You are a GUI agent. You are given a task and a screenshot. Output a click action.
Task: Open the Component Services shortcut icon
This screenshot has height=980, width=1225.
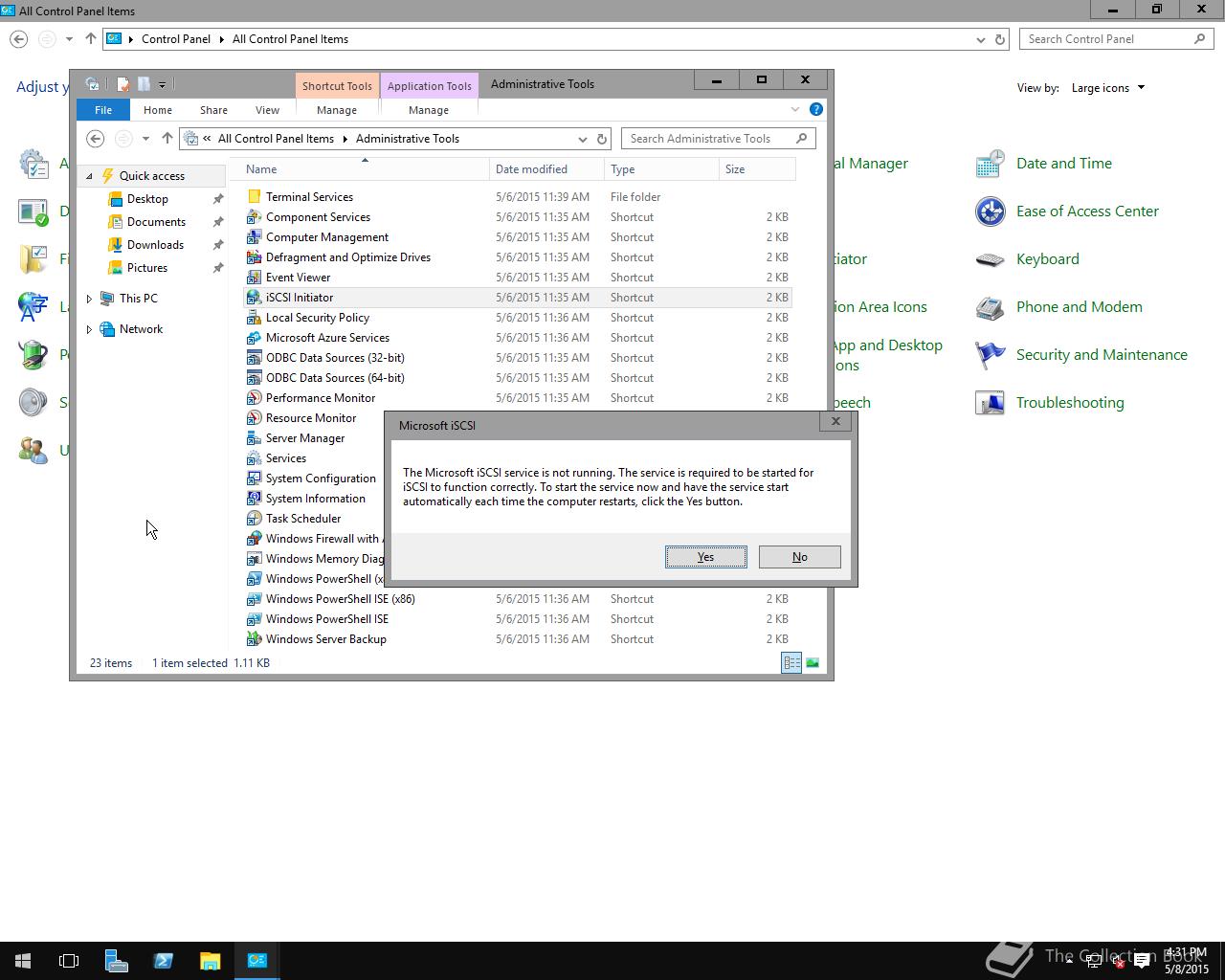pyautogui.click(x=254, y=217)
